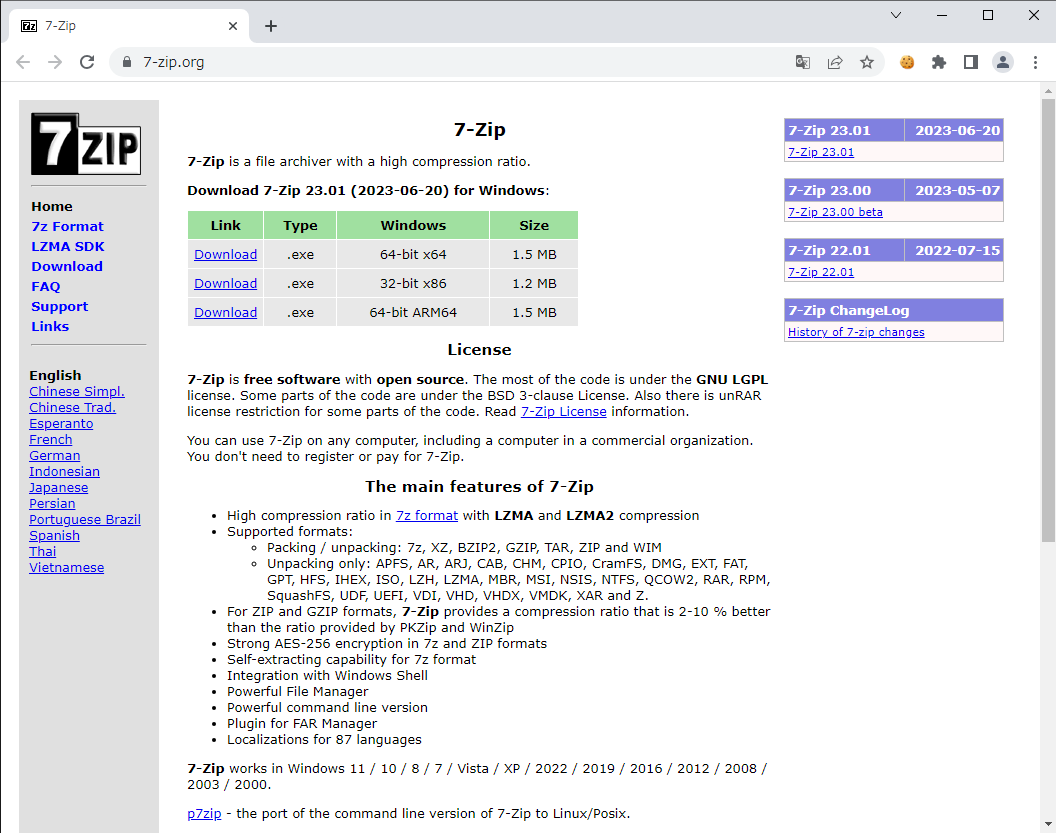
Task: Close the 7-Zip browser tab
Action: click(x=233, y=26)
